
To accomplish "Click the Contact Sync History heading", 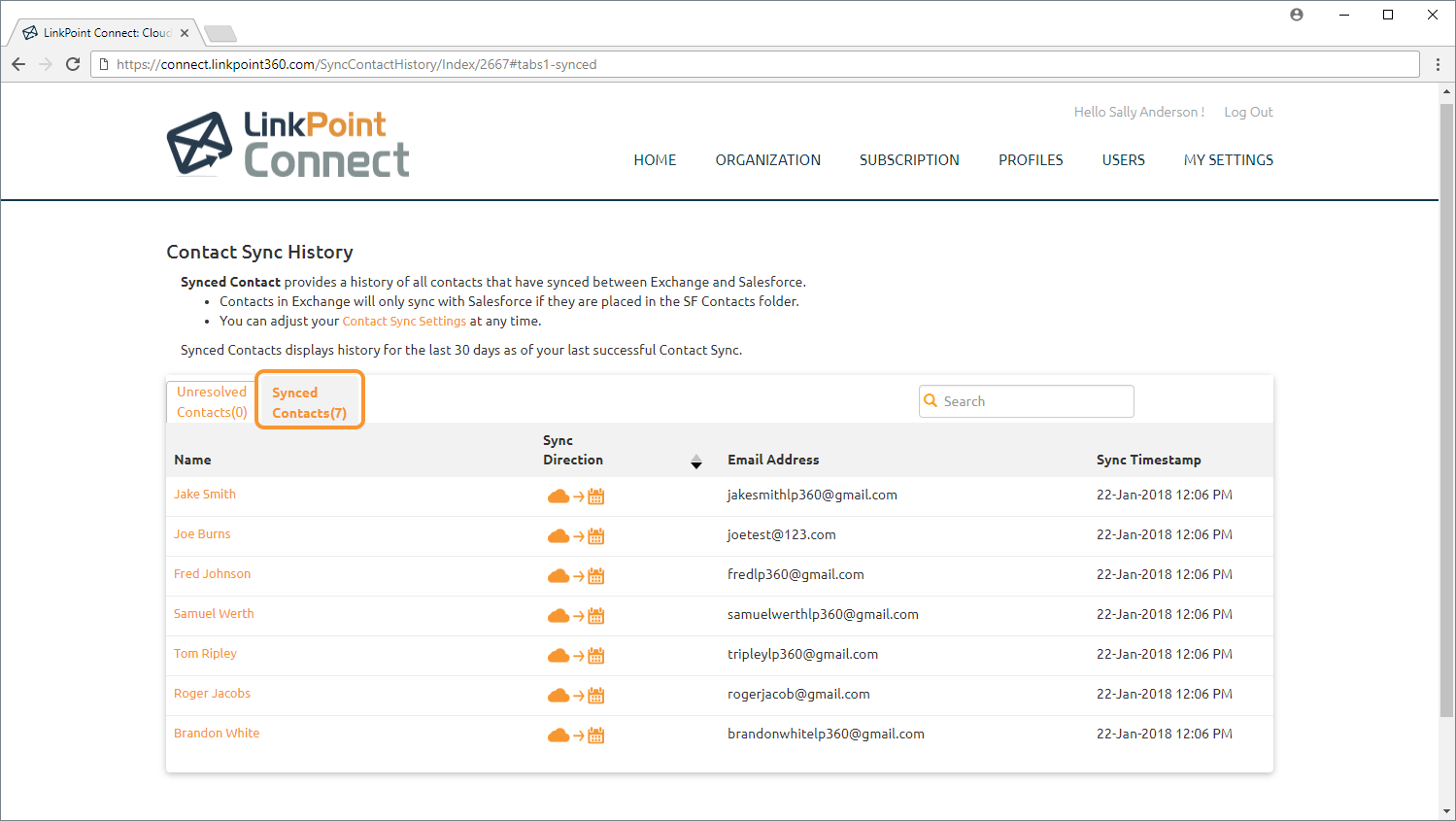I will 259,252.
